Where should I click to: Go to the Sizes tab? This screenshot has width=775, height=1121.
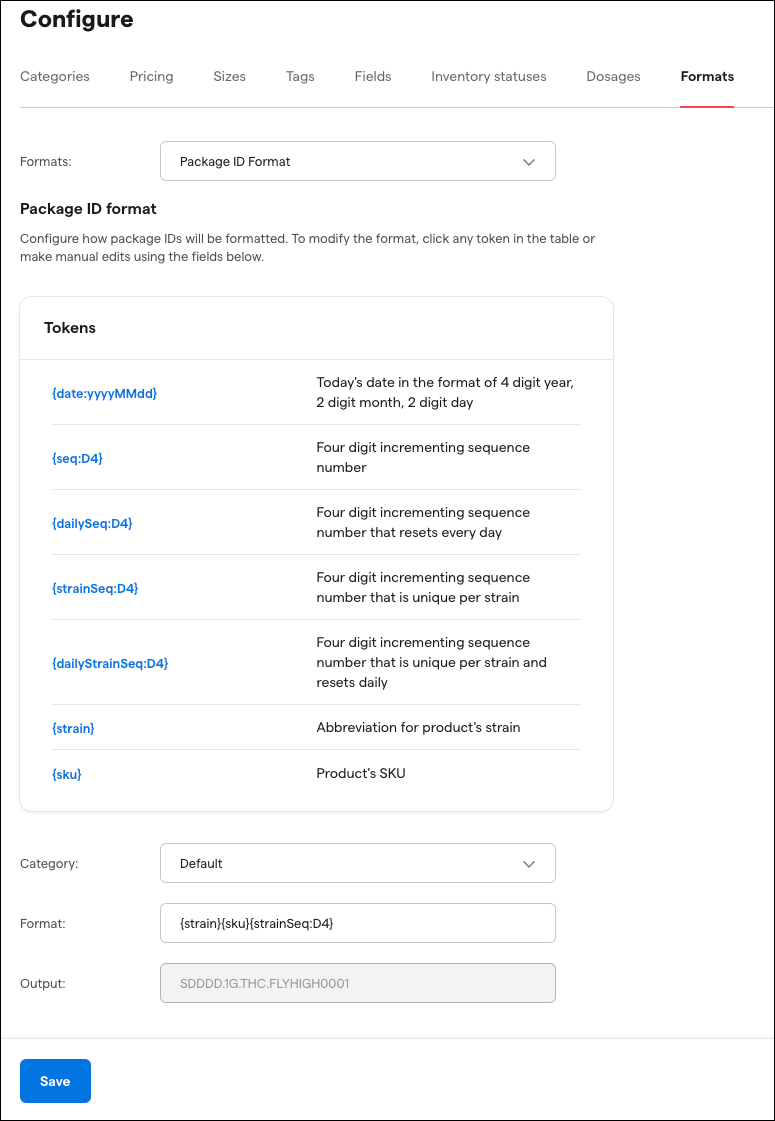point(229,76)
